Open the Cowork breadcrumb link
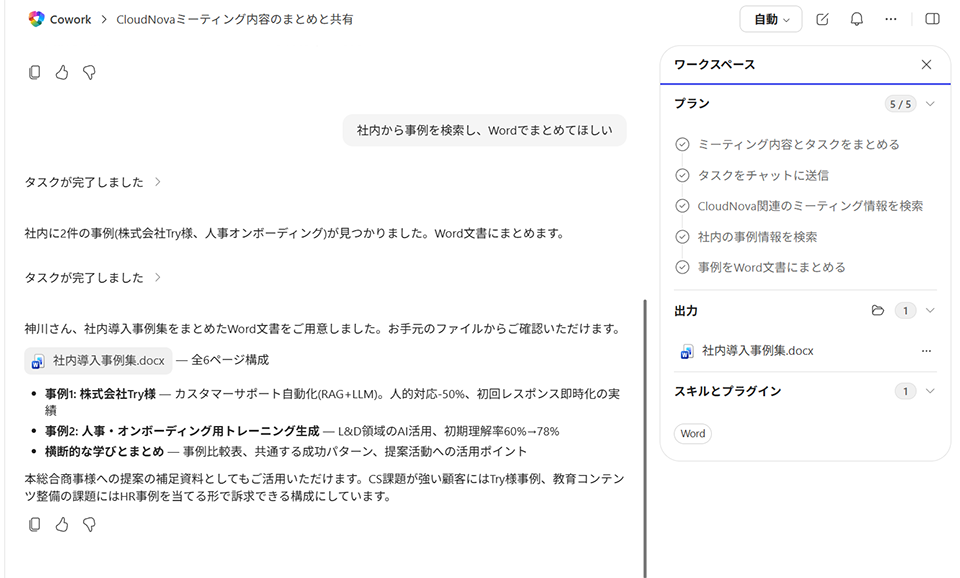This screenshot has height=578, width=960. [x=70, y=20]
